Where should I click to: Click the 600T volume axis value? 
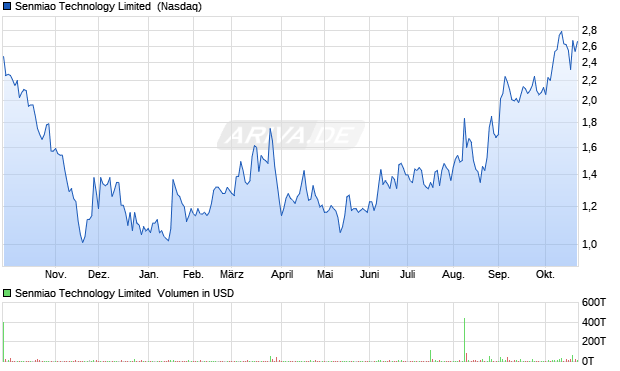(x=594, y=303)
